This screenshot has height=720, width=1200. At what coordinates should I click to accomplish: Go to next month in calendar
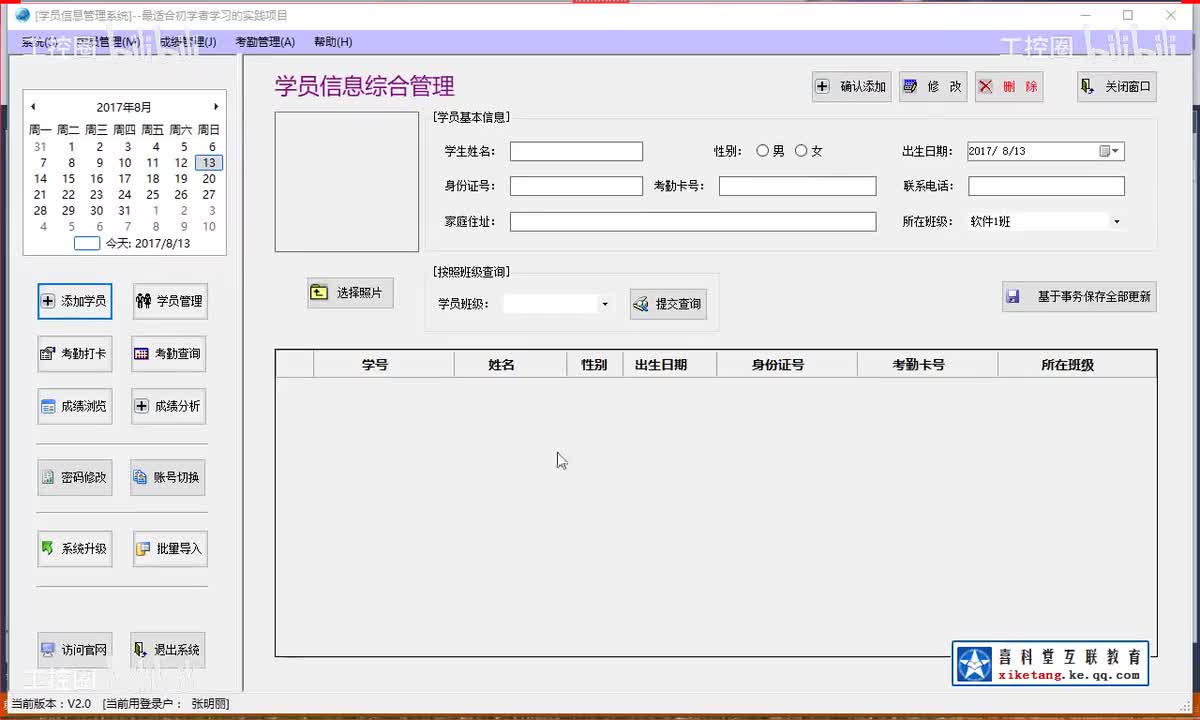click(x=216, y=107)
